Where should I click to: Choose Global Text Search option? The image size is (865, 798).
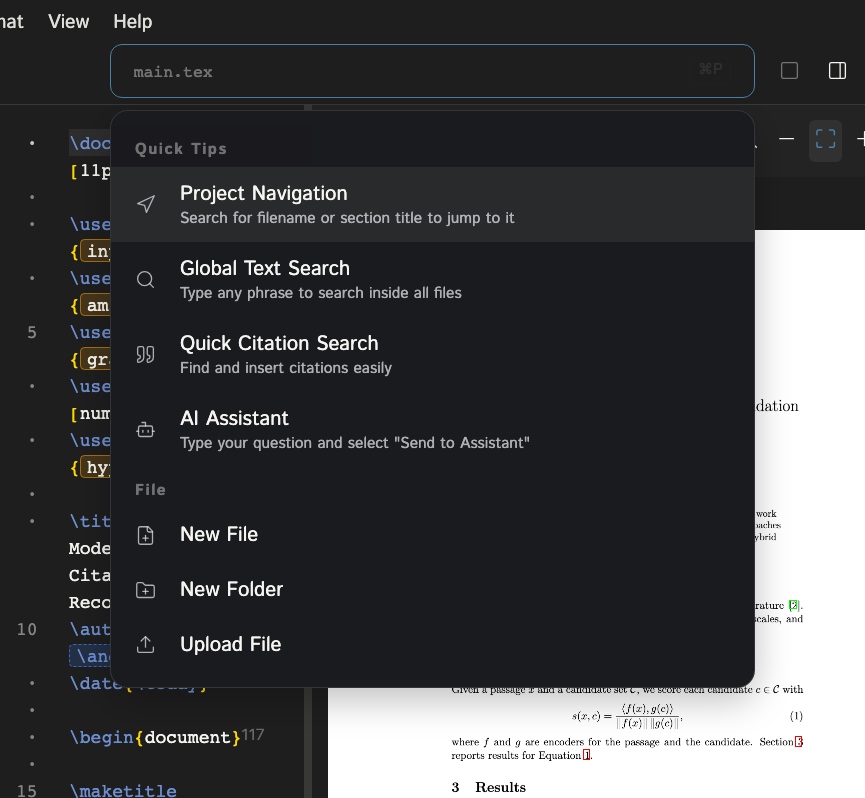[x=432, y=279]
